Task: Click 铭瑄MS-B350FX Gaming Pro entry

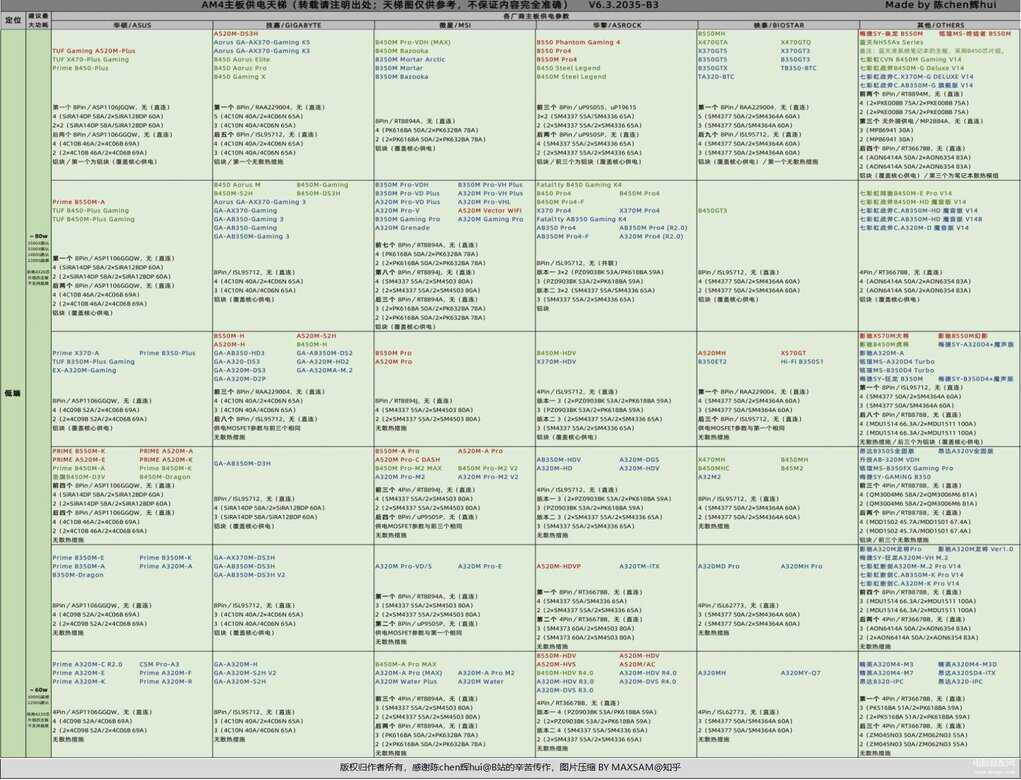Action: pos(906,468)
